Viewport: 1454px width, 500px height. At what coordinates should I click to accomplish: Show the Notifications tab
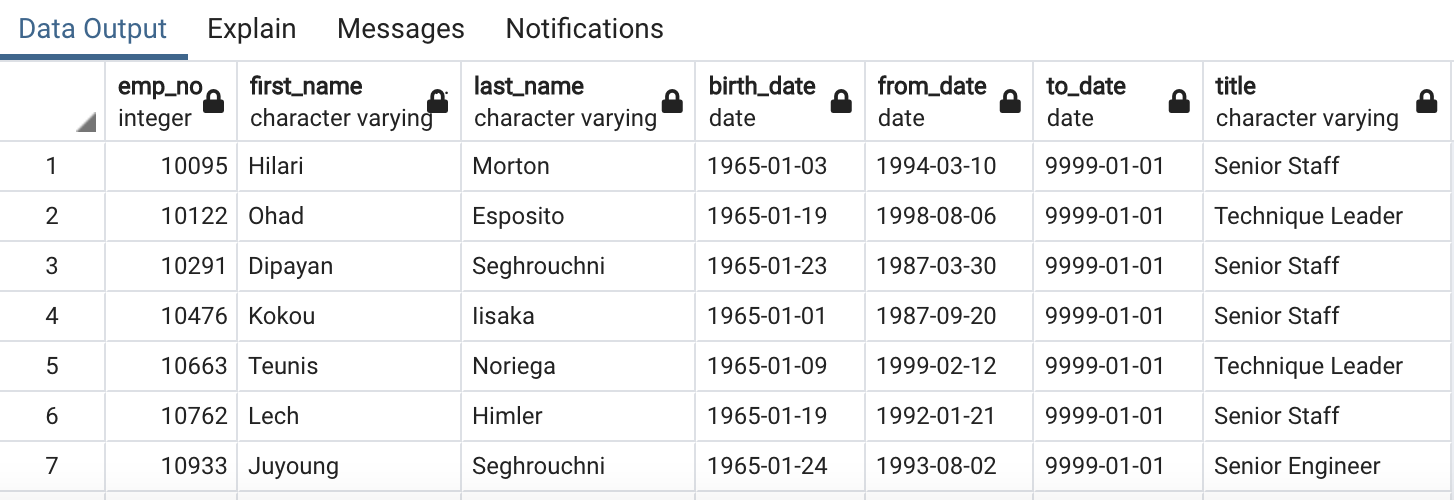coord(584,29)
